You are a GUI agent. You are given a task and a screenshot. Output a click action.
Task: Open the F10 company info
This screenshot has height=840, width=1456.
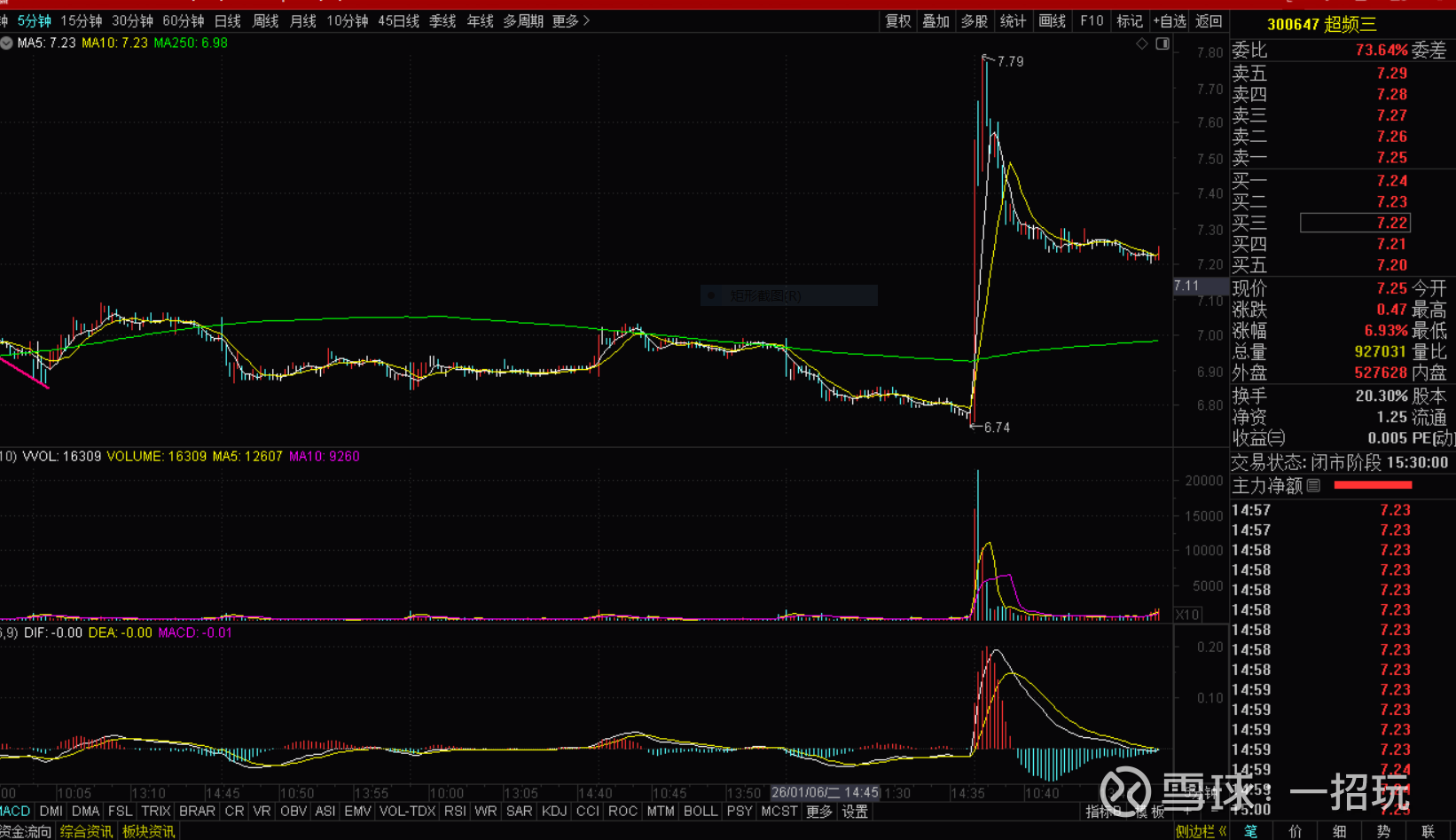coord(1092,21)
